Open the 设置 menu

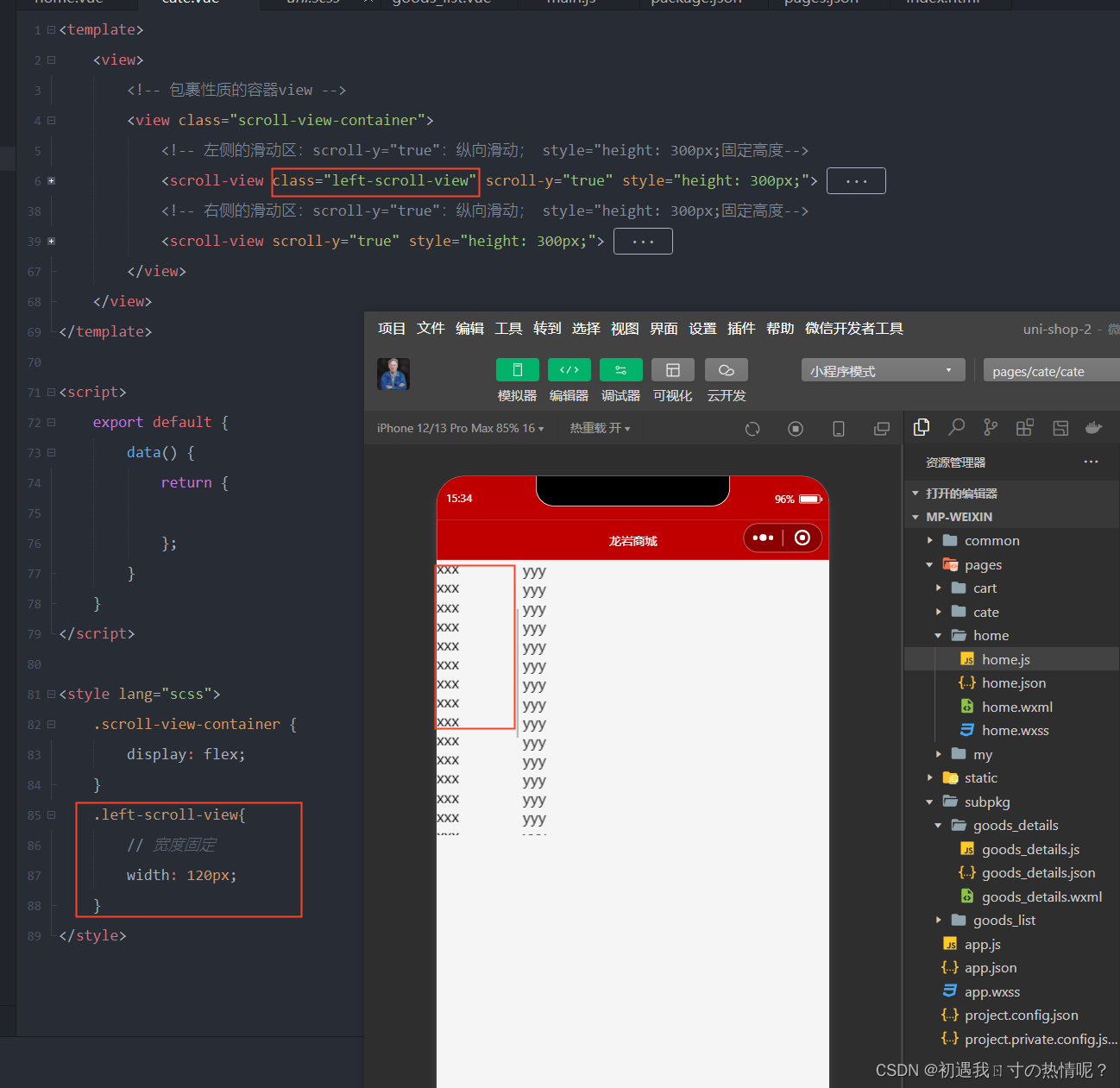coord(702,328)
